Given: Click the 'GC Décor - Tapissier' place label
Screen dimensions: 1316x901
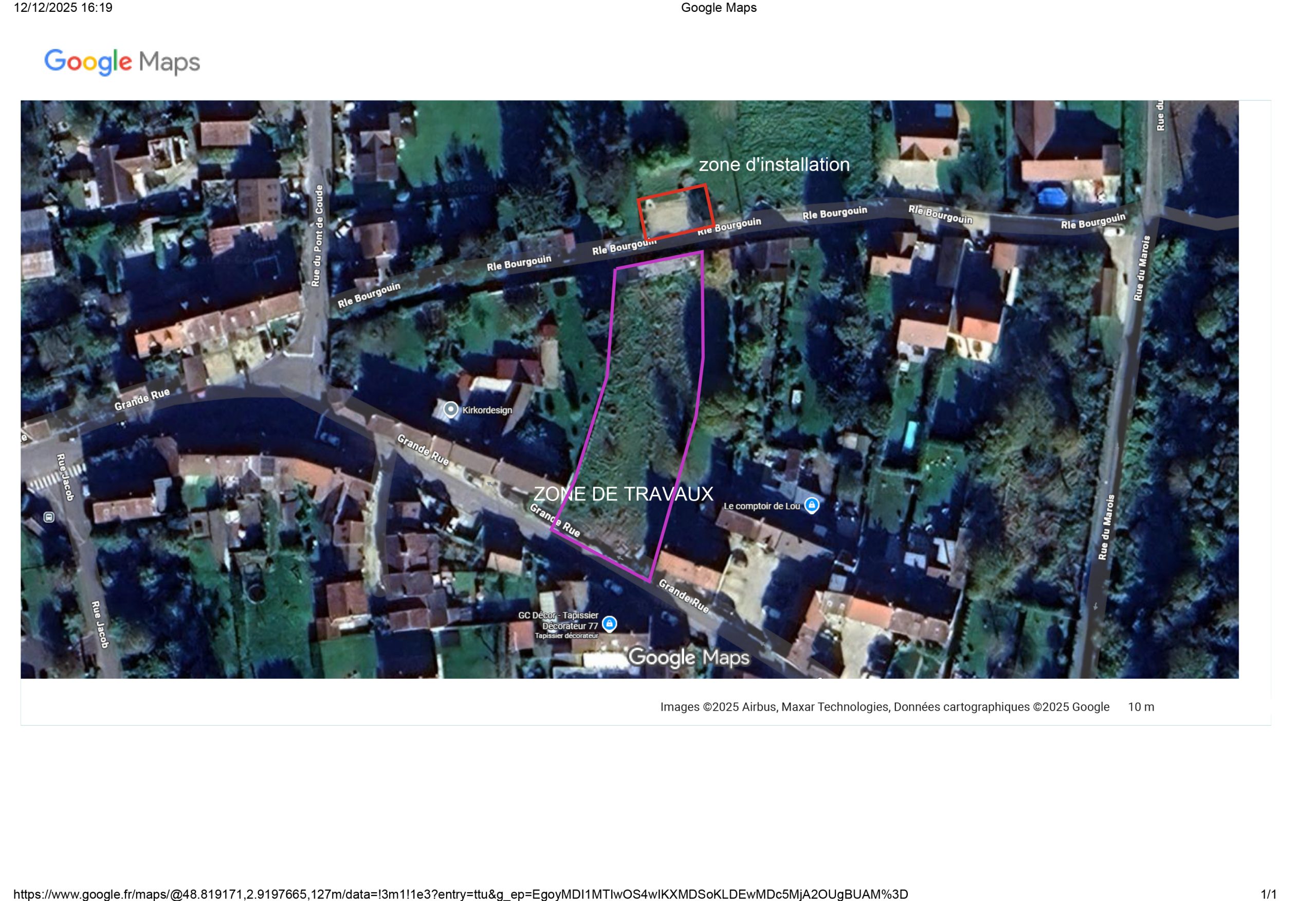Looking at the screenshot, I should 558,616.
